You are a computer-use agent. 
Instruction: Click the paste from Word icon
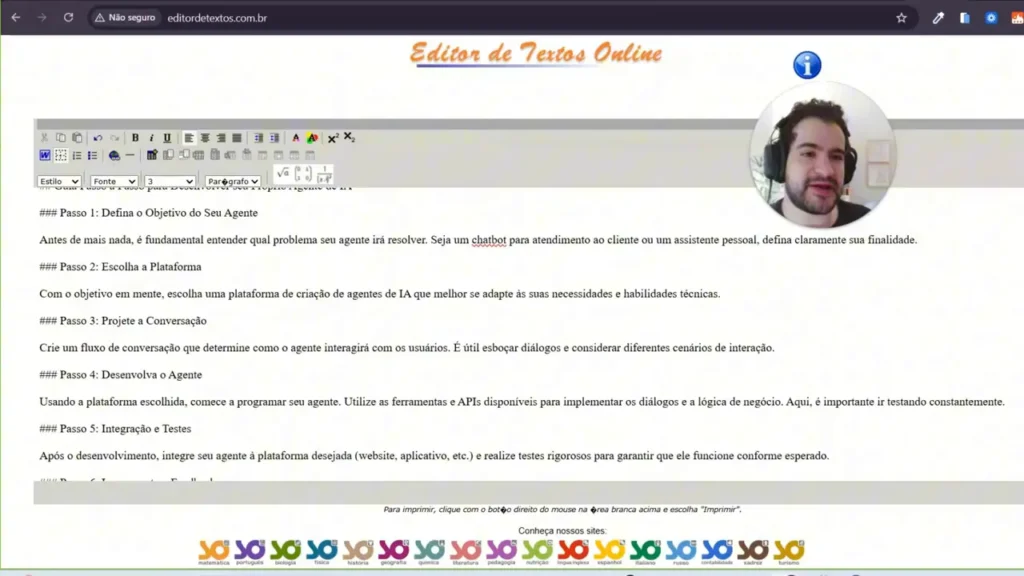[x=43, y=155]
